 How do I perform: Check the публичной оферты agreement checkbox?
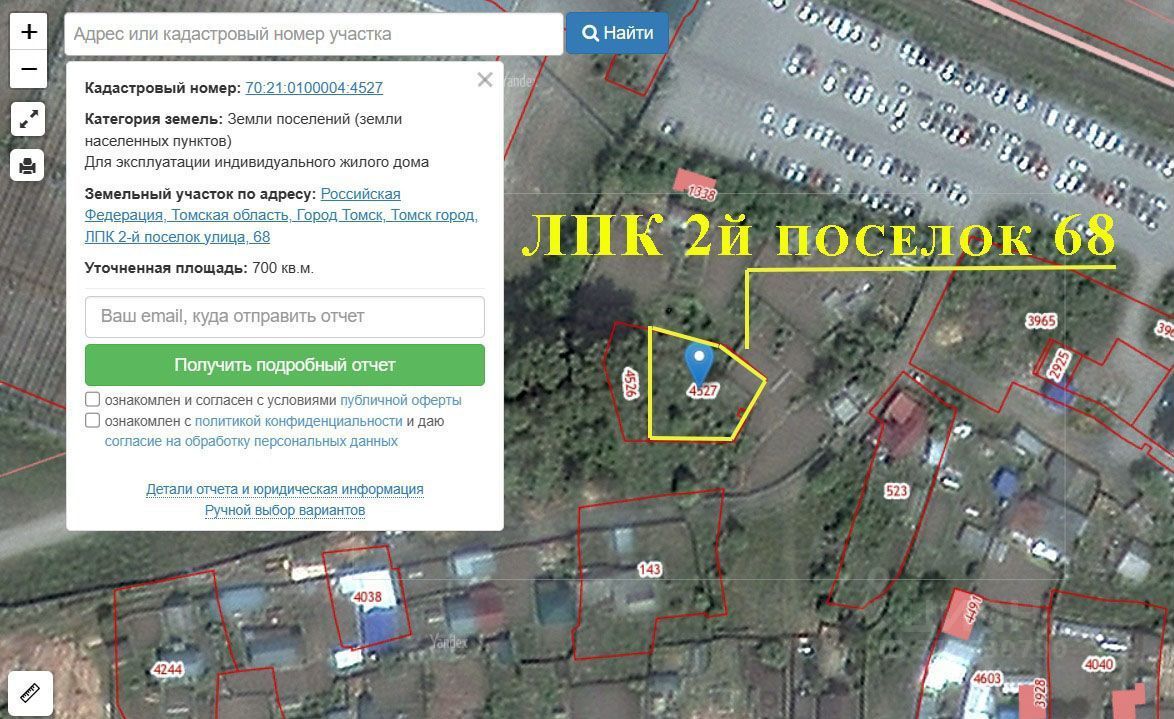93,399
